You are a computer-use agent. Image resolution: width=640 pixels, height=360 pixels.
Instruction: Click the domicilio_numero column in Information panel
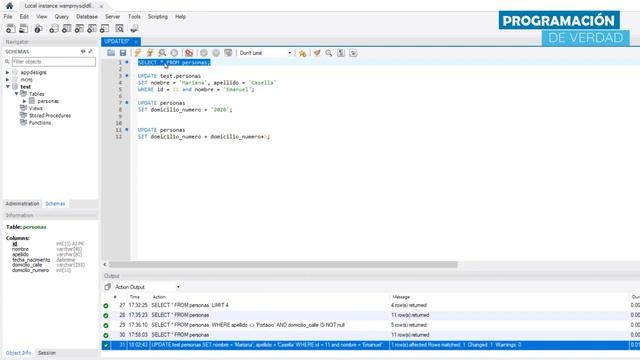pos(30,270)
